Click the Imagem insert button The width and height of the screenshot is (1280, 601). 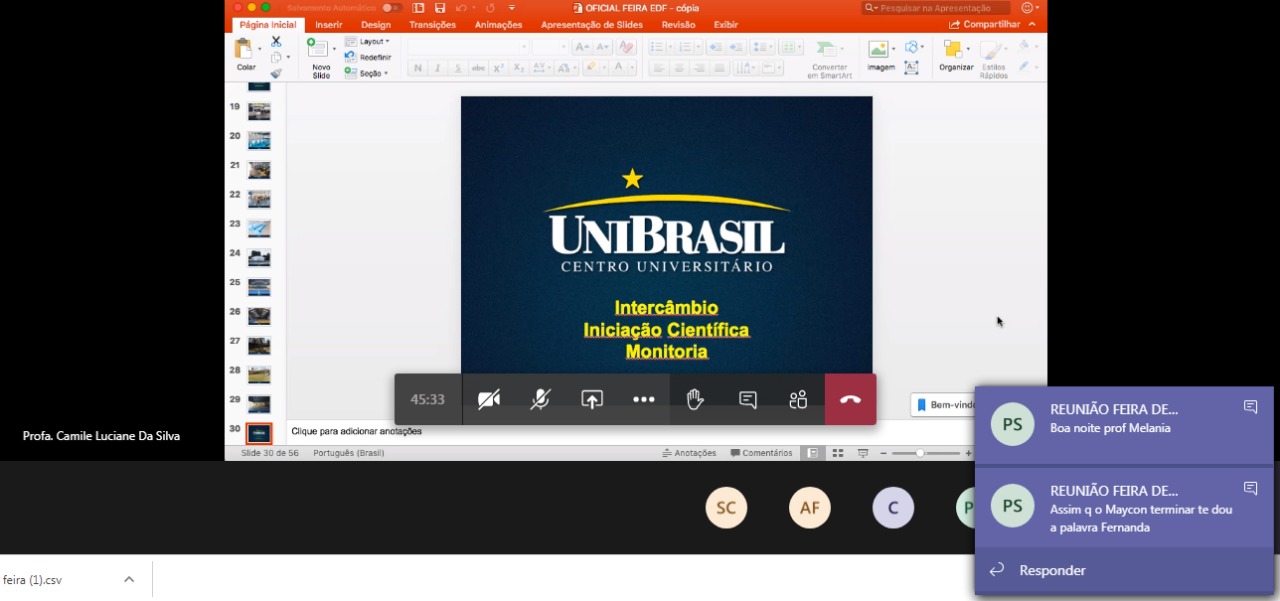(880, 55)
